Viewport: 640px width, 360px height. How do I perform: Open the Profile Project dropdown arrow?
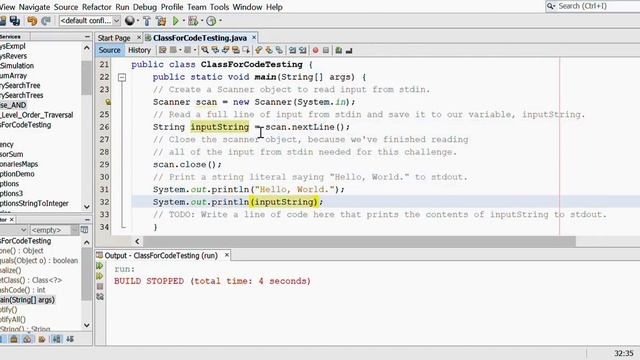coord(220,20)
